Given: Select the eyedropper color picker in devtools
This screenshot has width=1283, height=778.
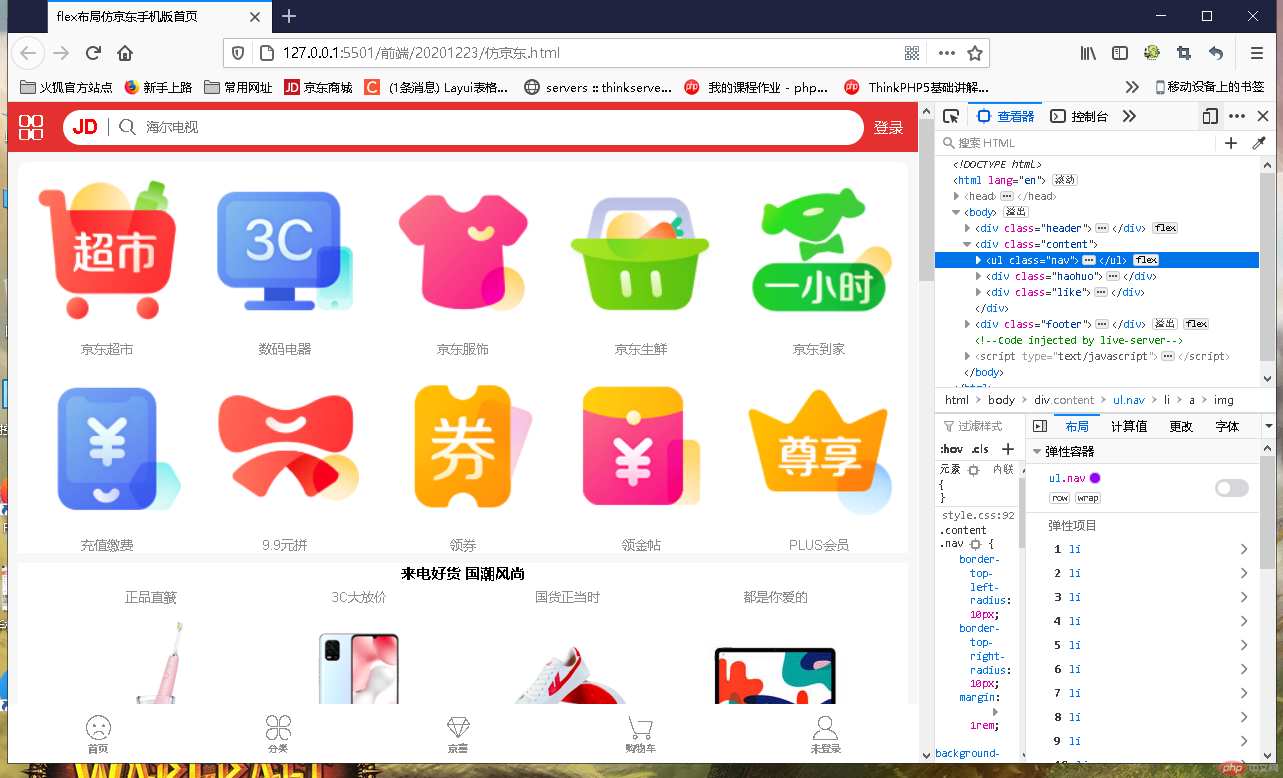Looking at the screenshot, I should pos(1259,143).
